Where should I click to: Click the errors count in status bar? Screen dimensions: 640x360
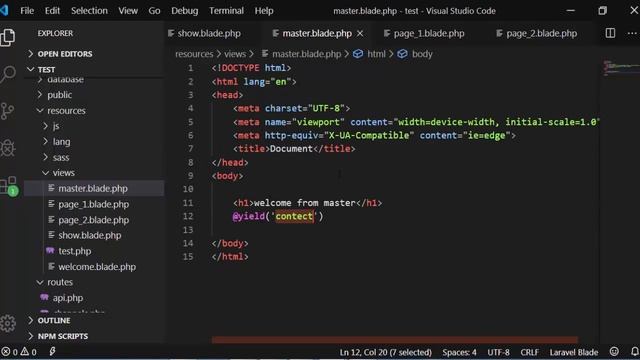pyautogui.click(x=10, y=352)
